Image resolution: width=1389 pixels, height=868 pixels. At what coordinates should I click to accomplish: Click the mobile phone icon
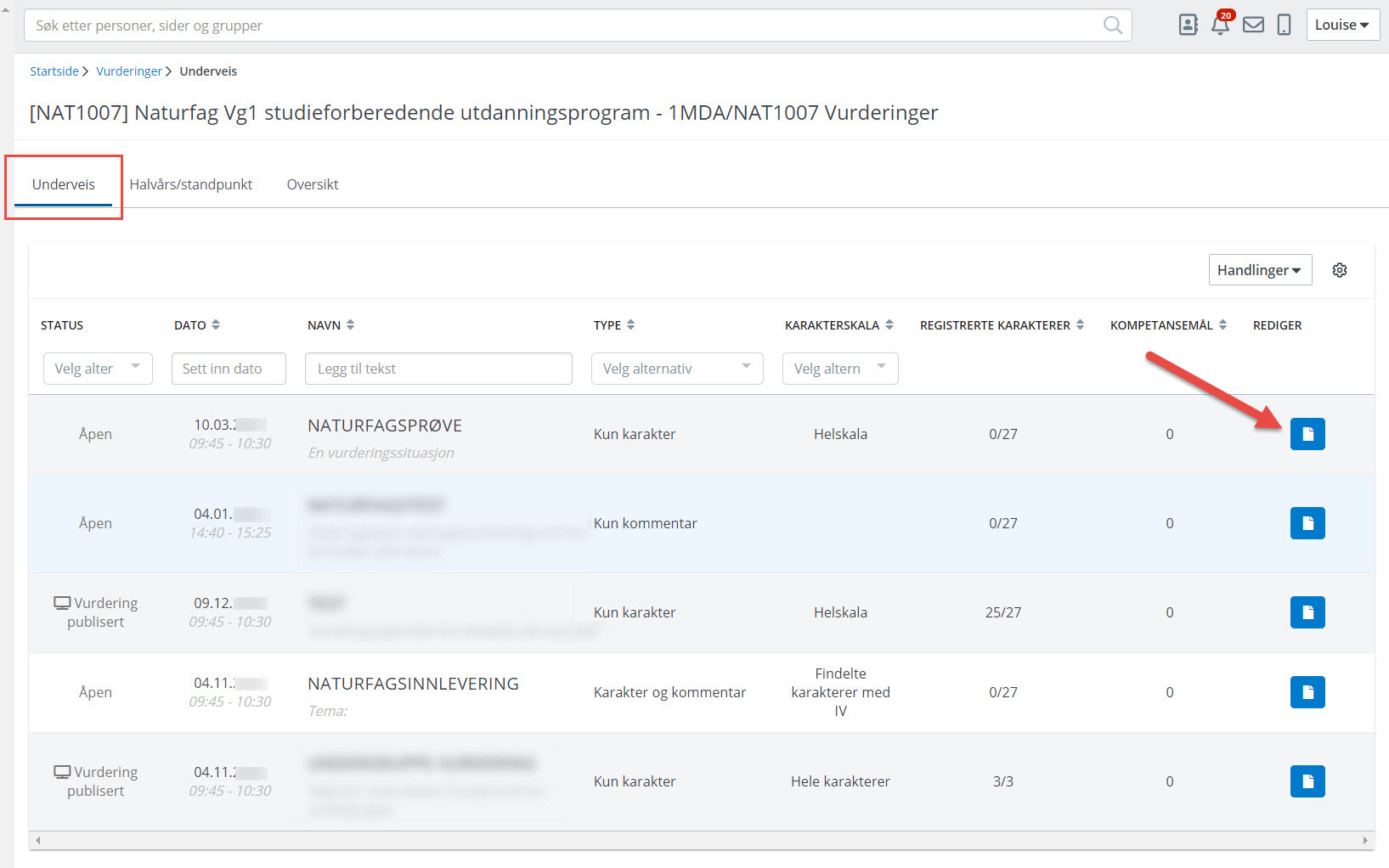point(1284,25)
